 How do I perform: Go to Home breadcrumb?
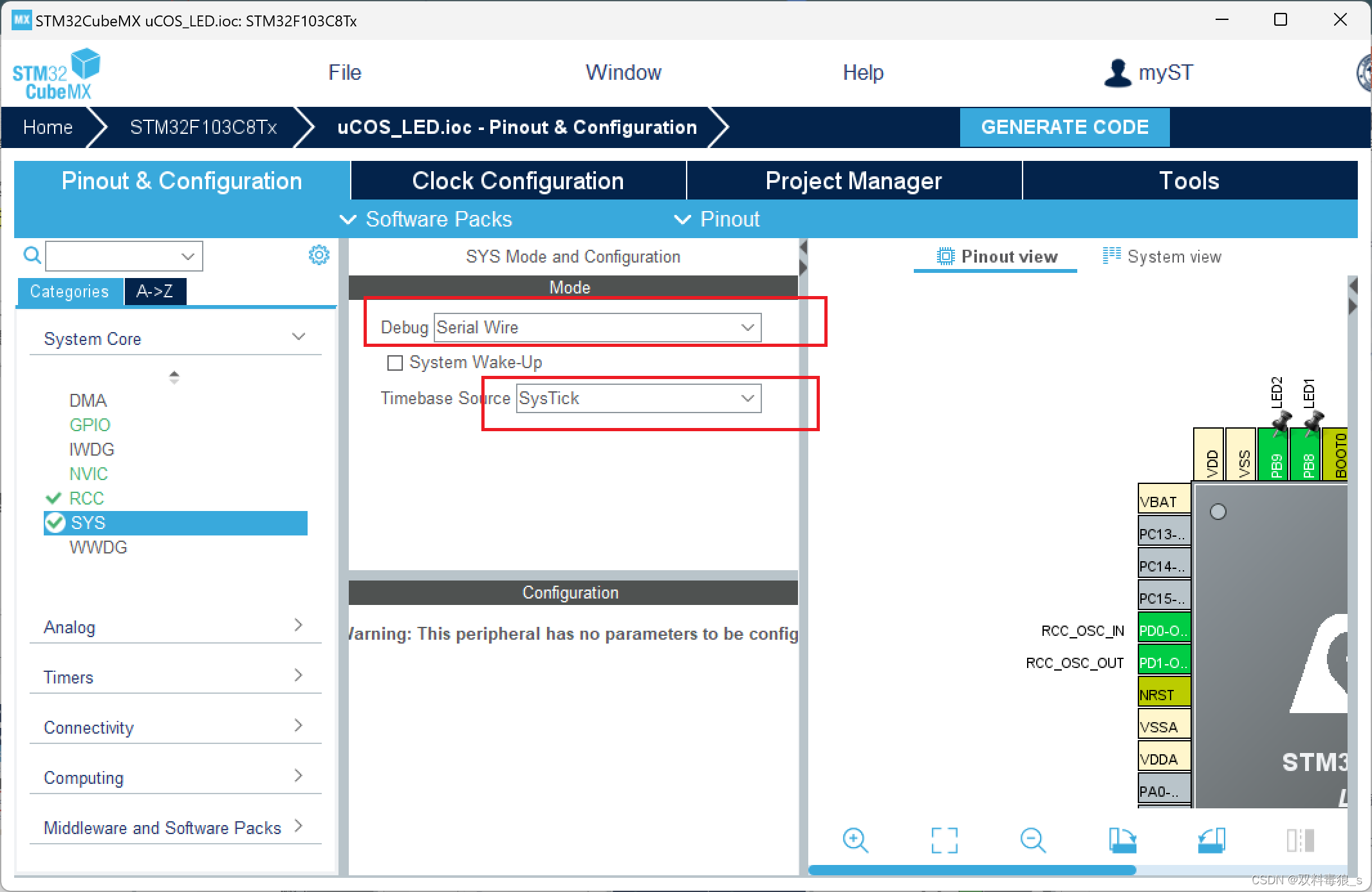pyautogui.click(x=48, y=127)
